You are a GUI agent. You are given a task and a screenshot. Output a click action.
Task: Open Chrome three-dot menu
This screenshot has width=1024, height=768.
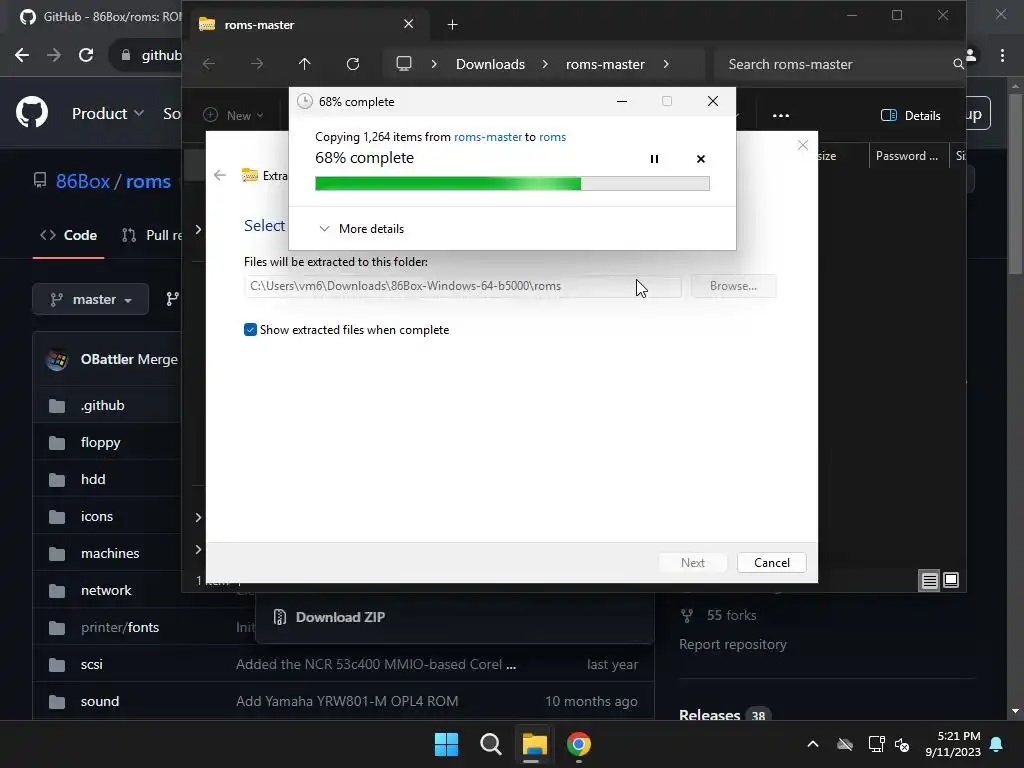1002,56
